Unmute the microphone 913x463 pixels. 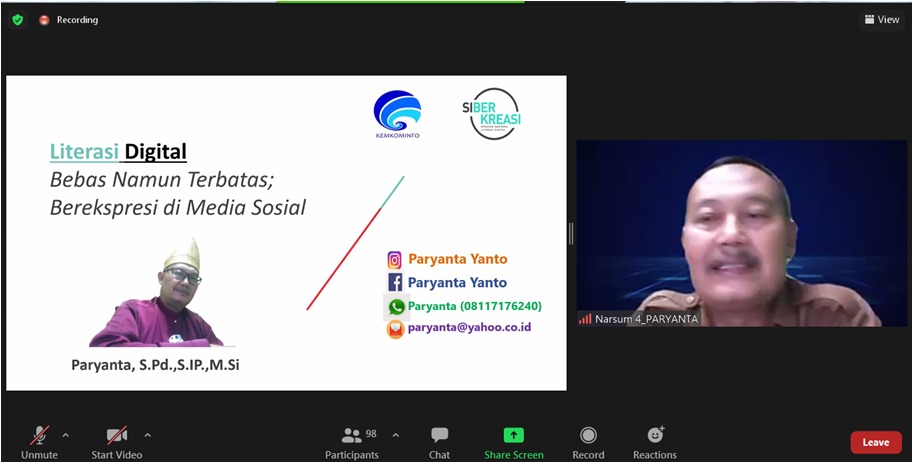point(40,443)
